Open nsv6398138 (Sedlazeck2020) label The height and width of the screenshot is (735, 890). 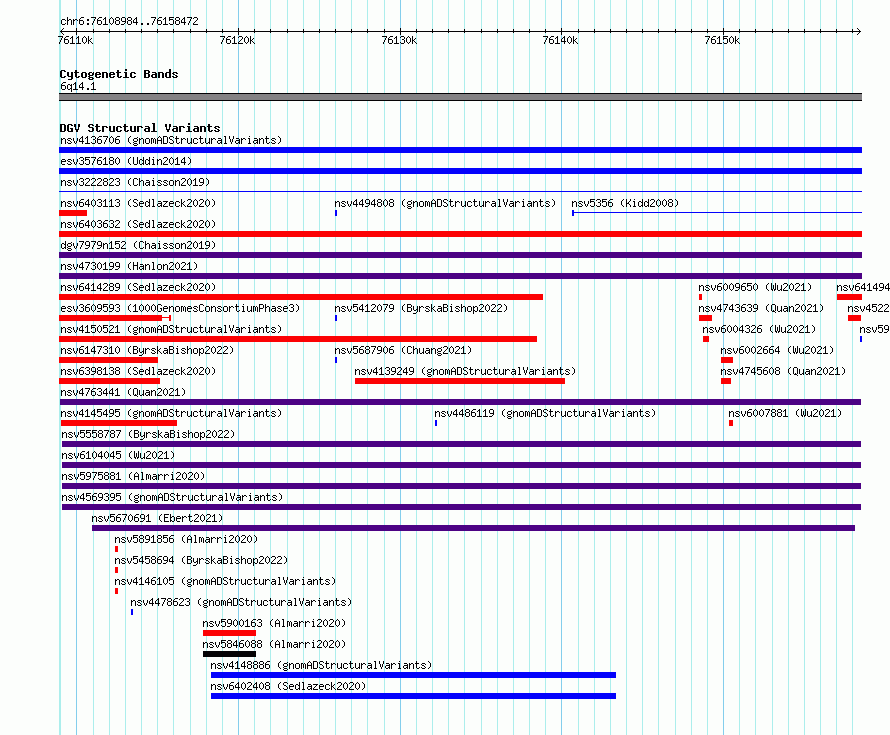click(138, 371)
